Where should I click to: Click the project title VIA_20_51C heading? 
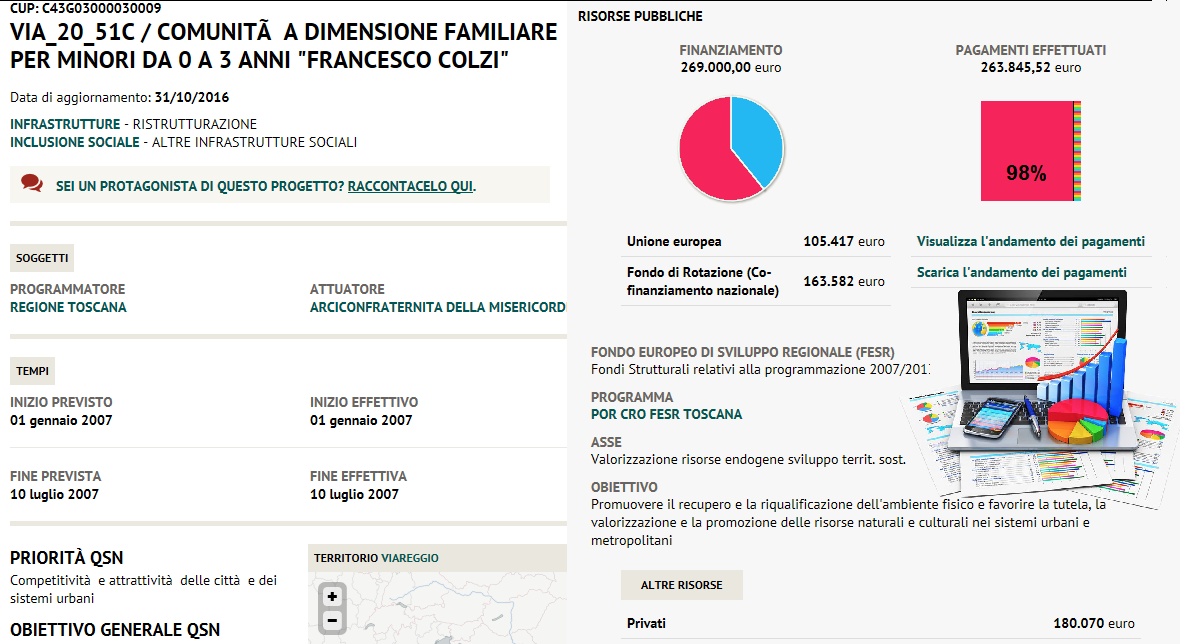[284, 45]
